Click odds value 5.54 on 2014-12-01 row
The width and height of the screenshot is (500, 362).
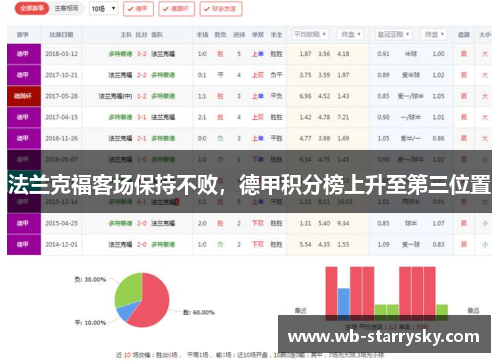tap(305, 244)
